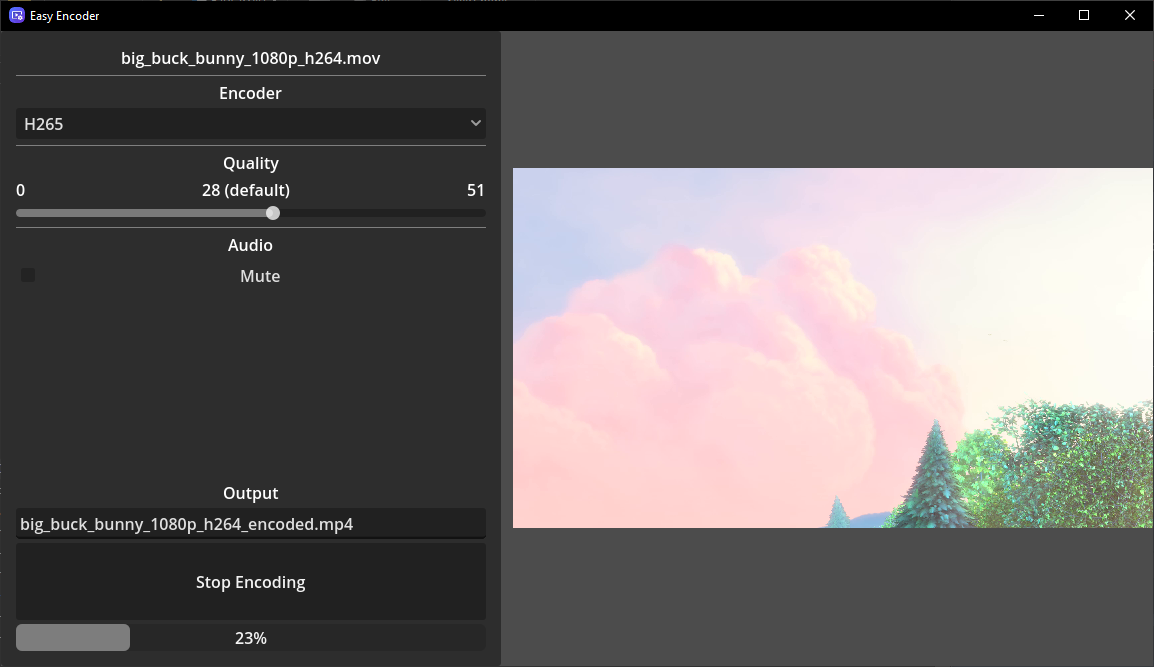
Task: Click the minimum quality value 0
Action: (21, 190)
